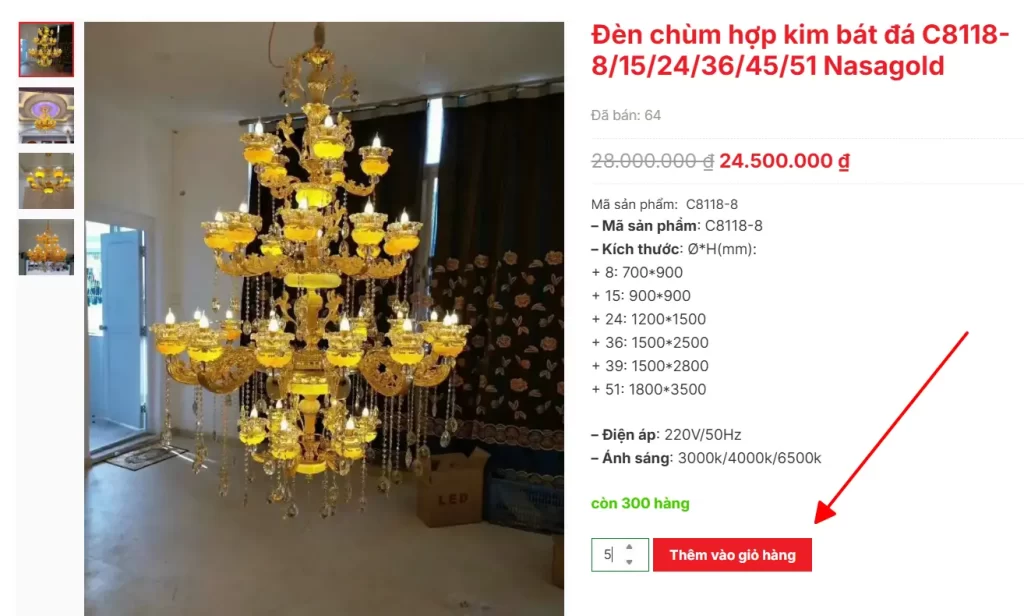
Task: Click the còn 300 hàng stock label
Action: [640, 504]
